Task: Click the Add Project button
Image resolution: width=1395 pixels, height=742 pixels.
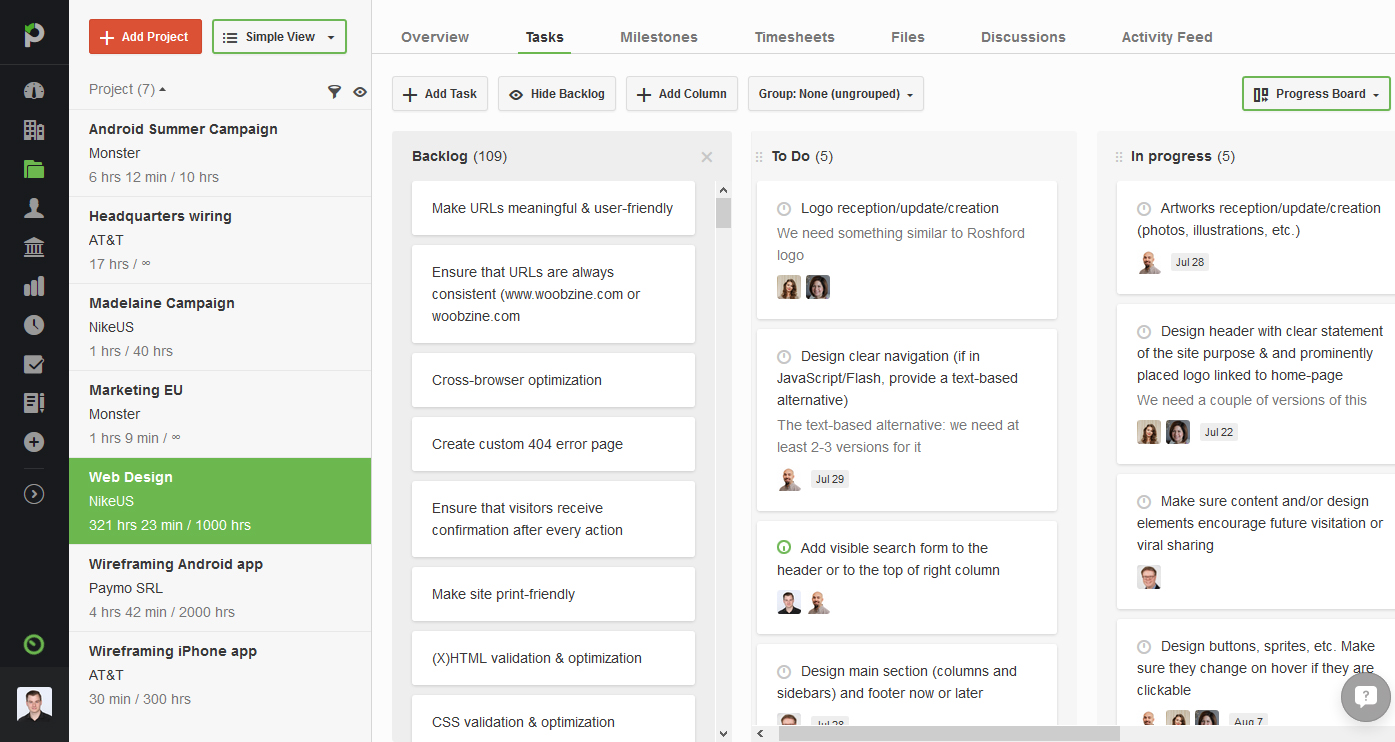Action: (145, 36)
